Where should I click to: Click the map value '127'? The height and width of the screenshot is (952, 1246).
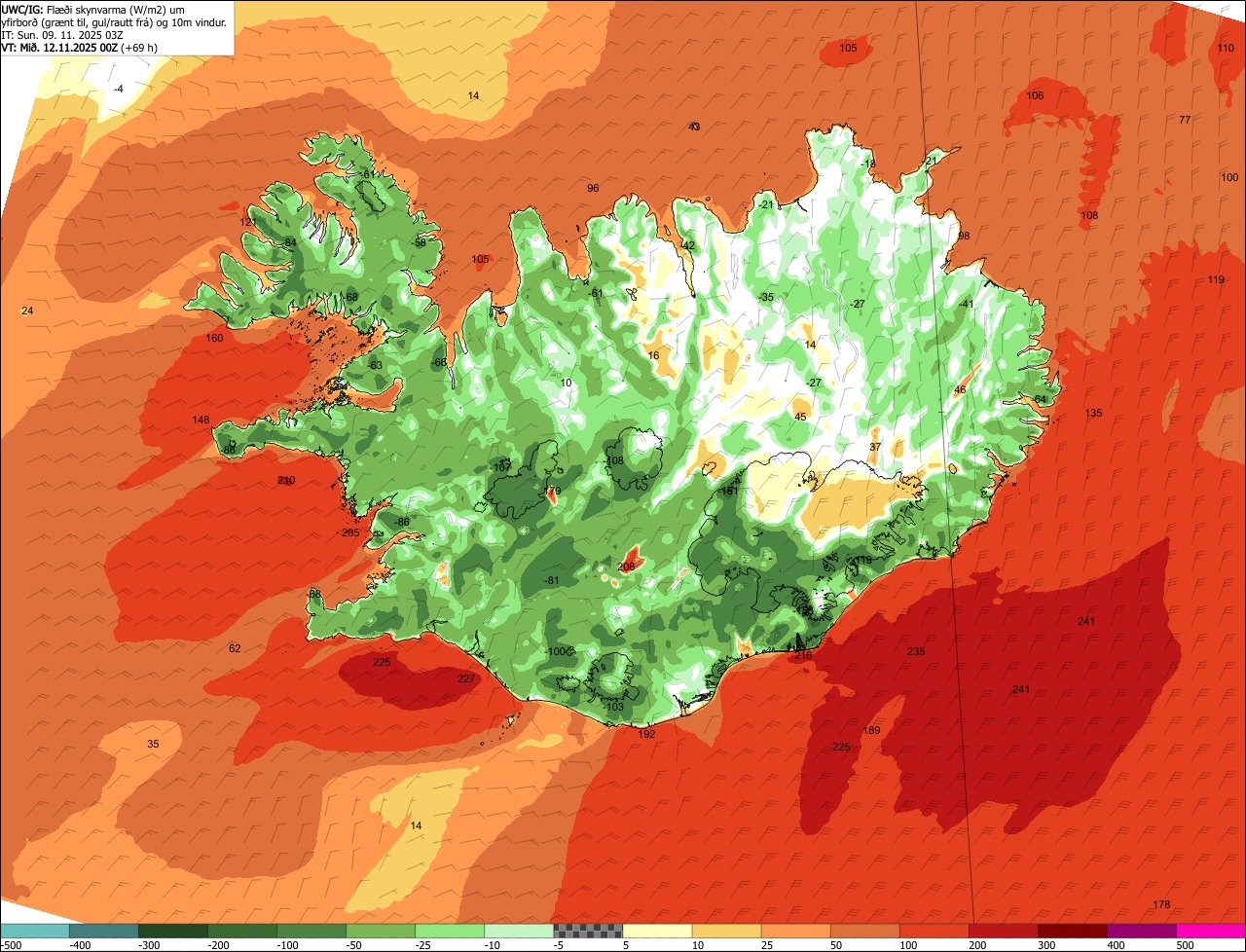click(x=249, y=223)
